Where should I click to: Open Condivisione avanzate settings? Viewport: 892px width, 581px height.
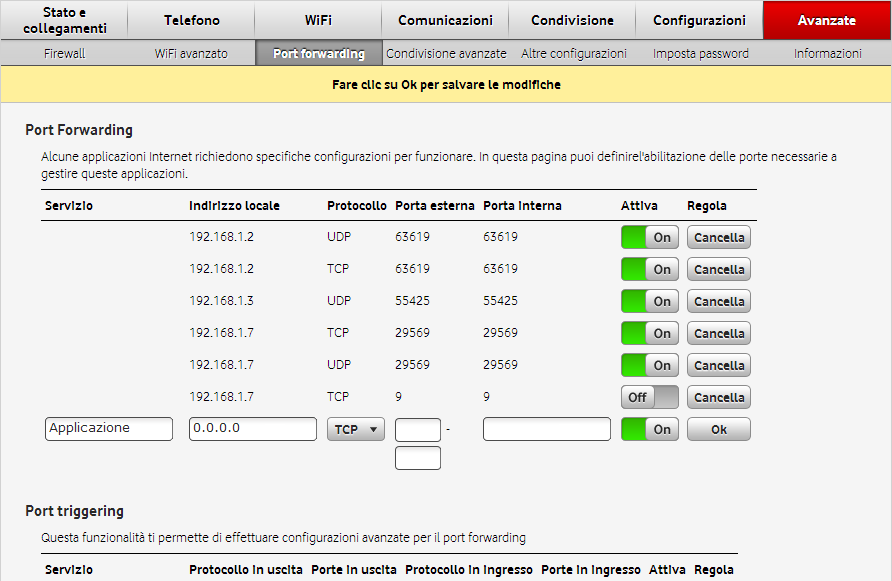coord(444,53)
